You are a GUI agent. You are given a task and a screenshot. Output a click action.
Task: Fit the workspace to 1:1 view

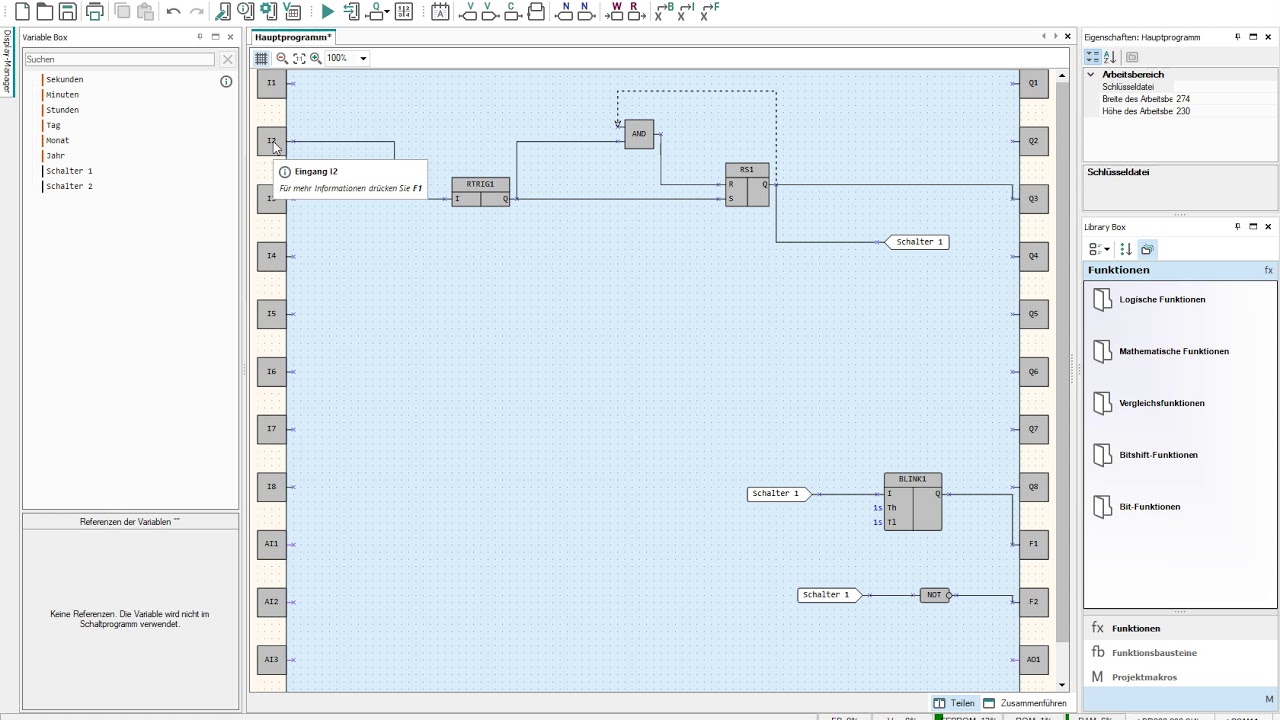(x=299, y=58)
